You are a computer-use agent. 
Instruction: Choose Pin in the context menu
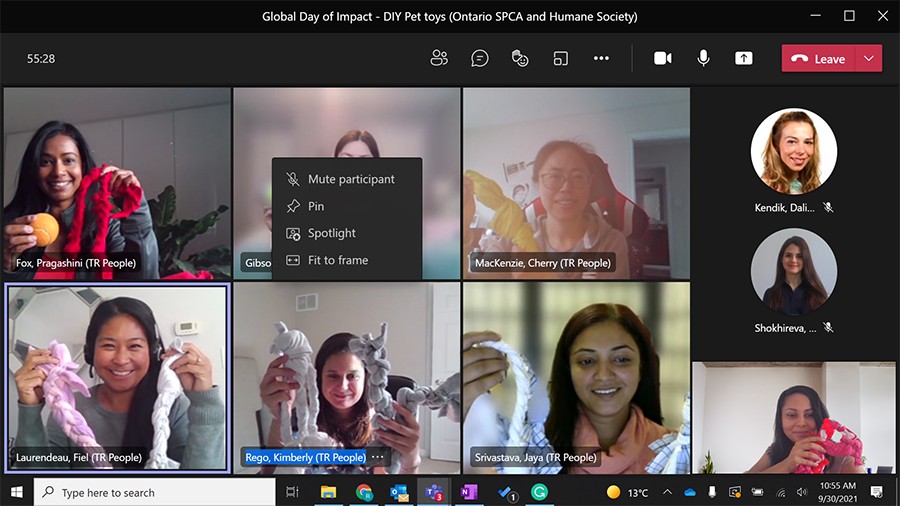[316, 206]
